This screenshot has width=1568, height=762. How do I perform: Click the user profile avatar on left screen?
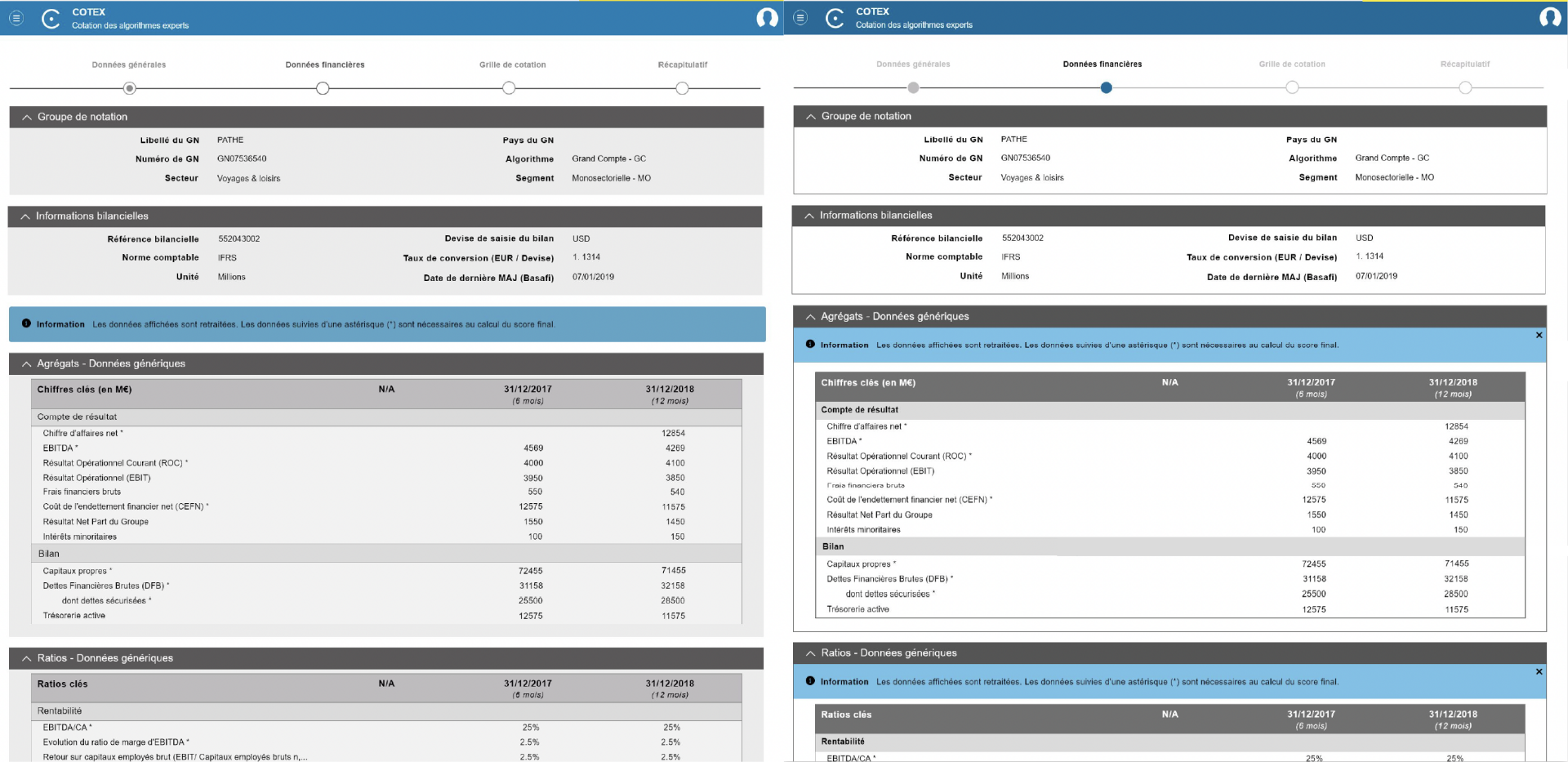767,18
